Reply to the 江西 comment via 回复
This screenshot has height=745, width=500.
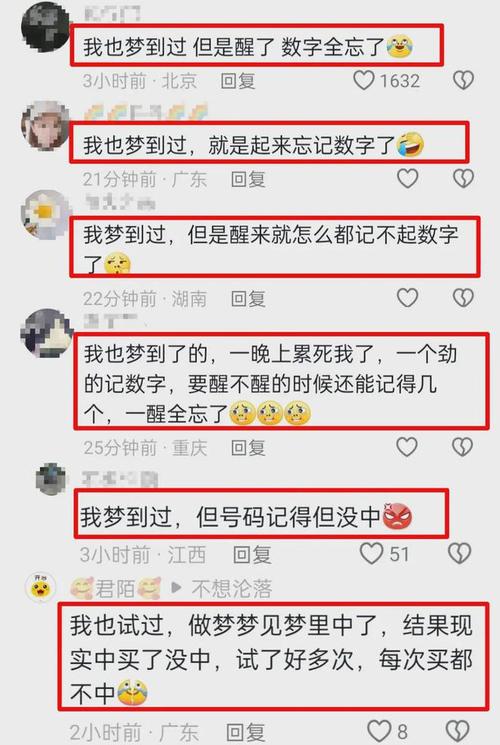(x=252, y=554)
